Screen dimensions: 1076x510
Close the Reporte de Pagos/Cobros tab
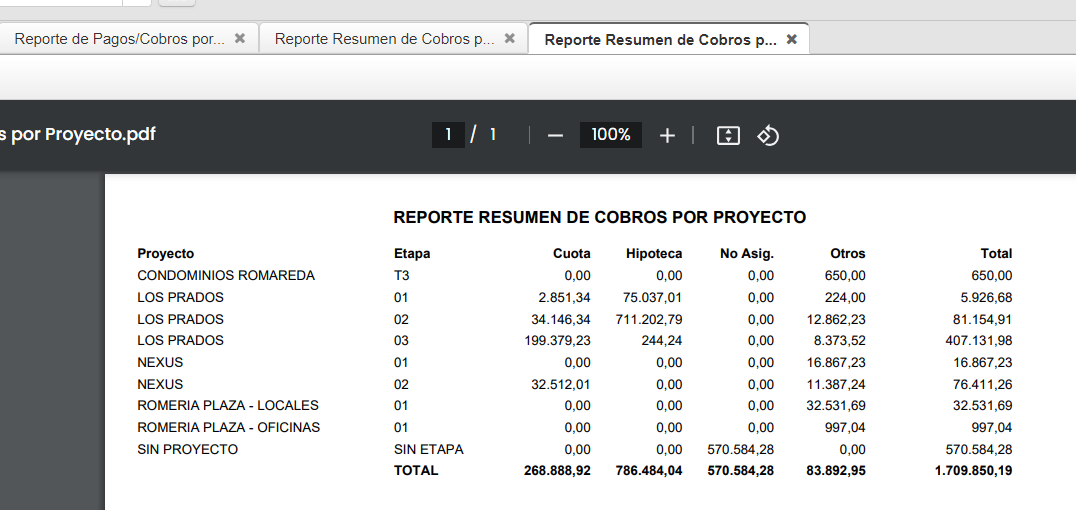click(x=240, y=38)
